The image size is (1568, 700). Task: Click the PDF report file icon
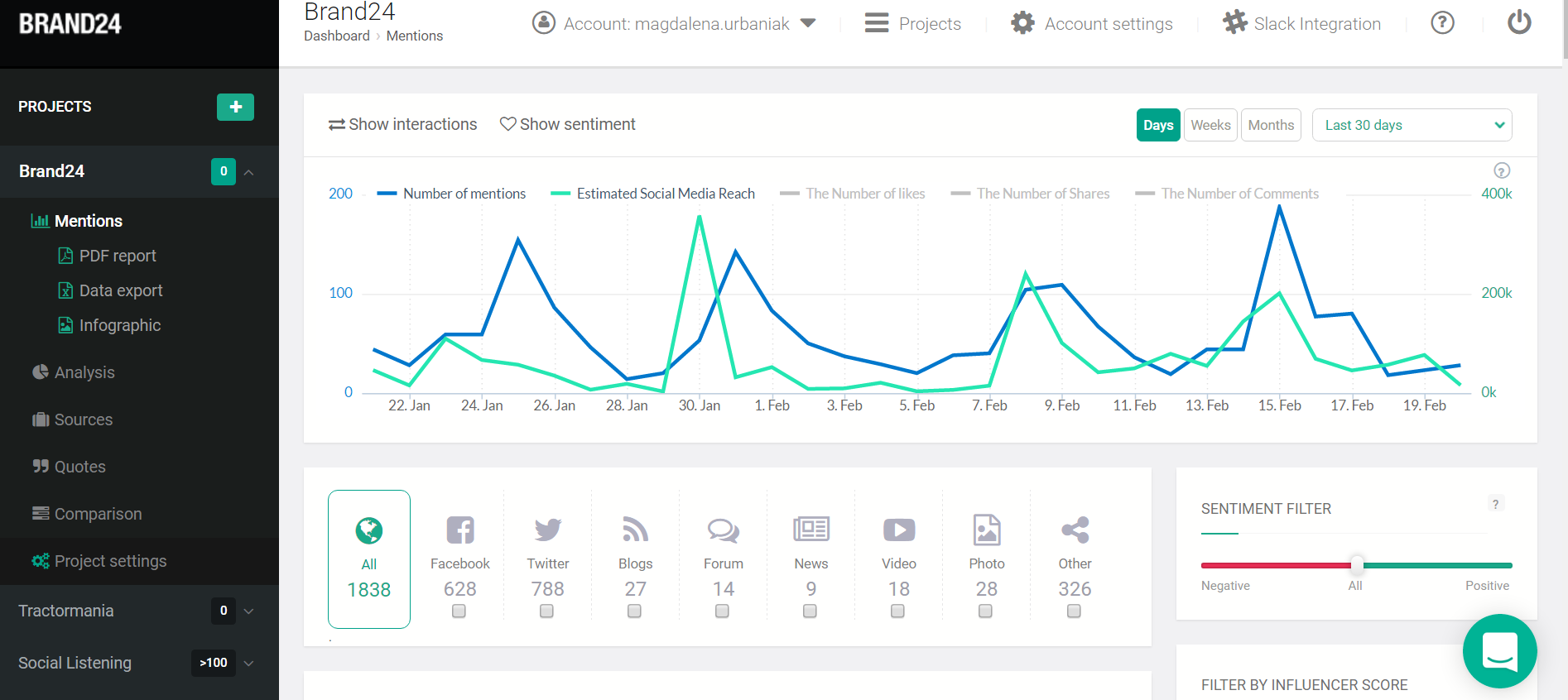pos(65,256)
